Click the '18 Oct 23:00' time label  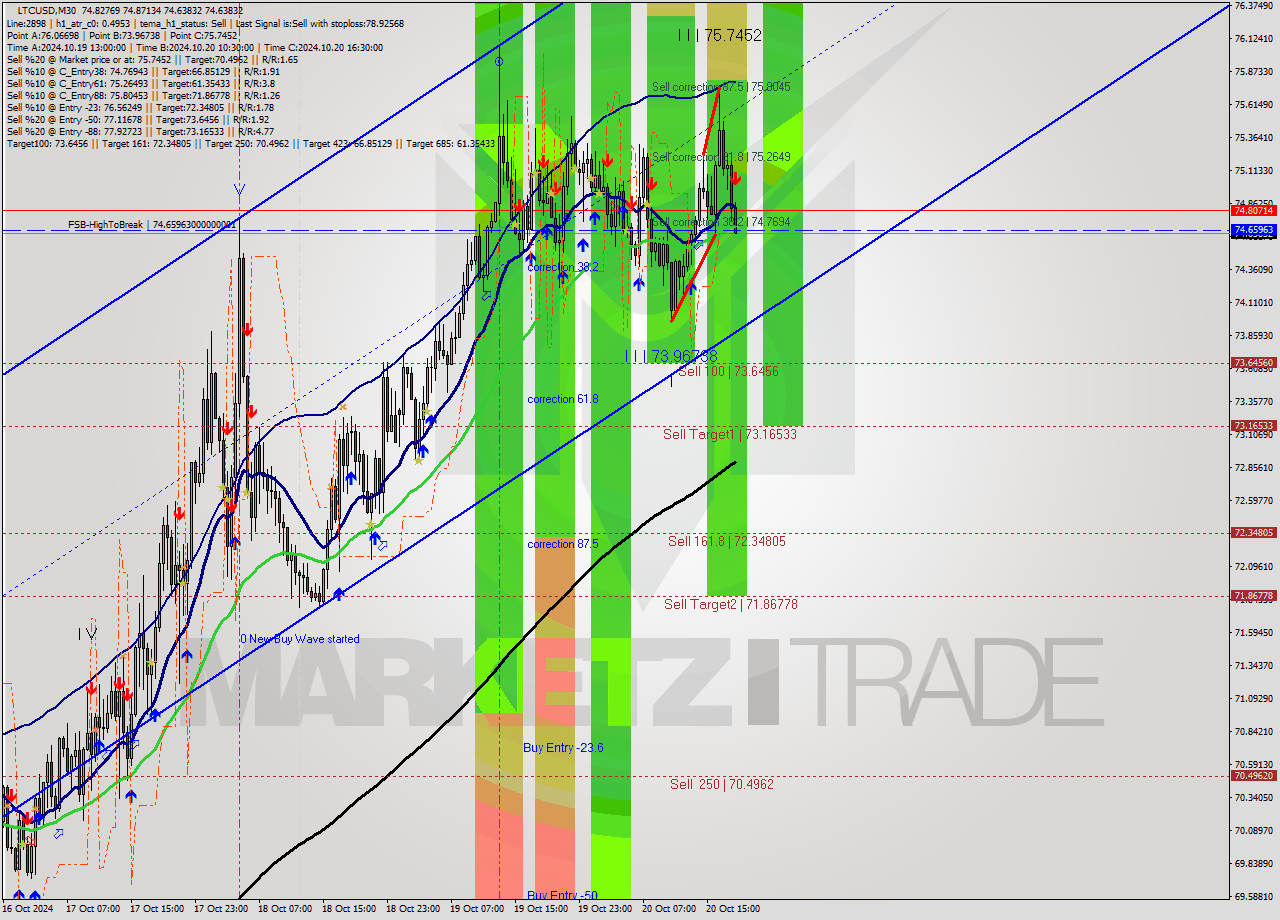[x=412, y=909]
